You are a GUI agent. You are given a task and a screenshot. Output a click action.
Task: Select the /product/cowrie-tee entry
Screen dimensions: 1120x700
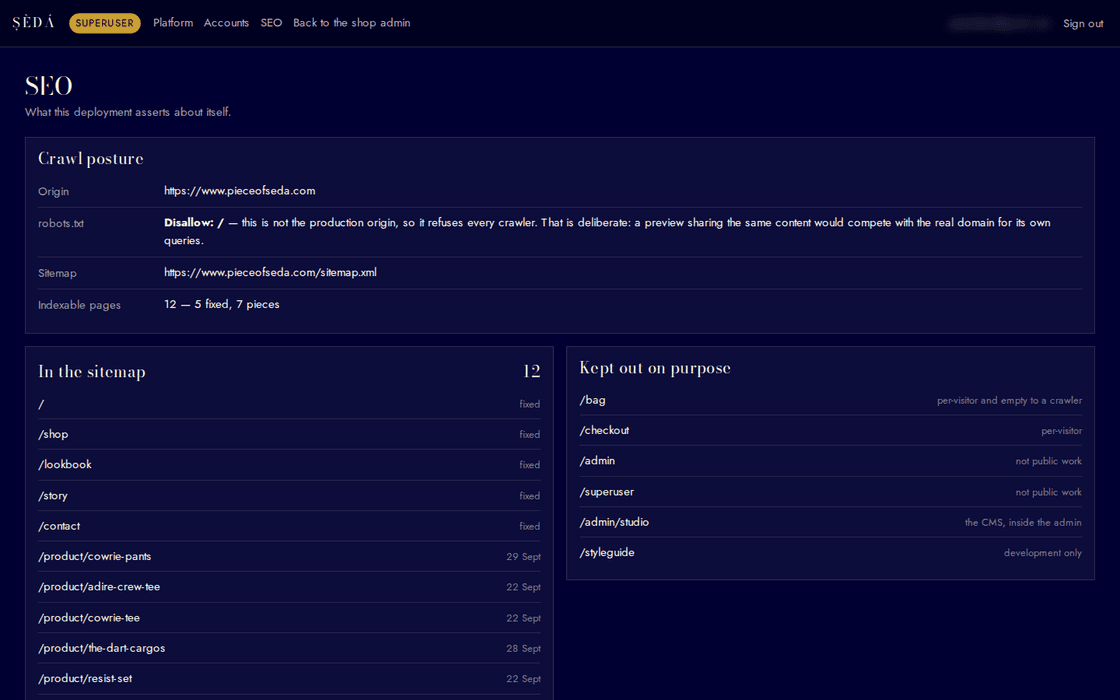coord(289,618)
